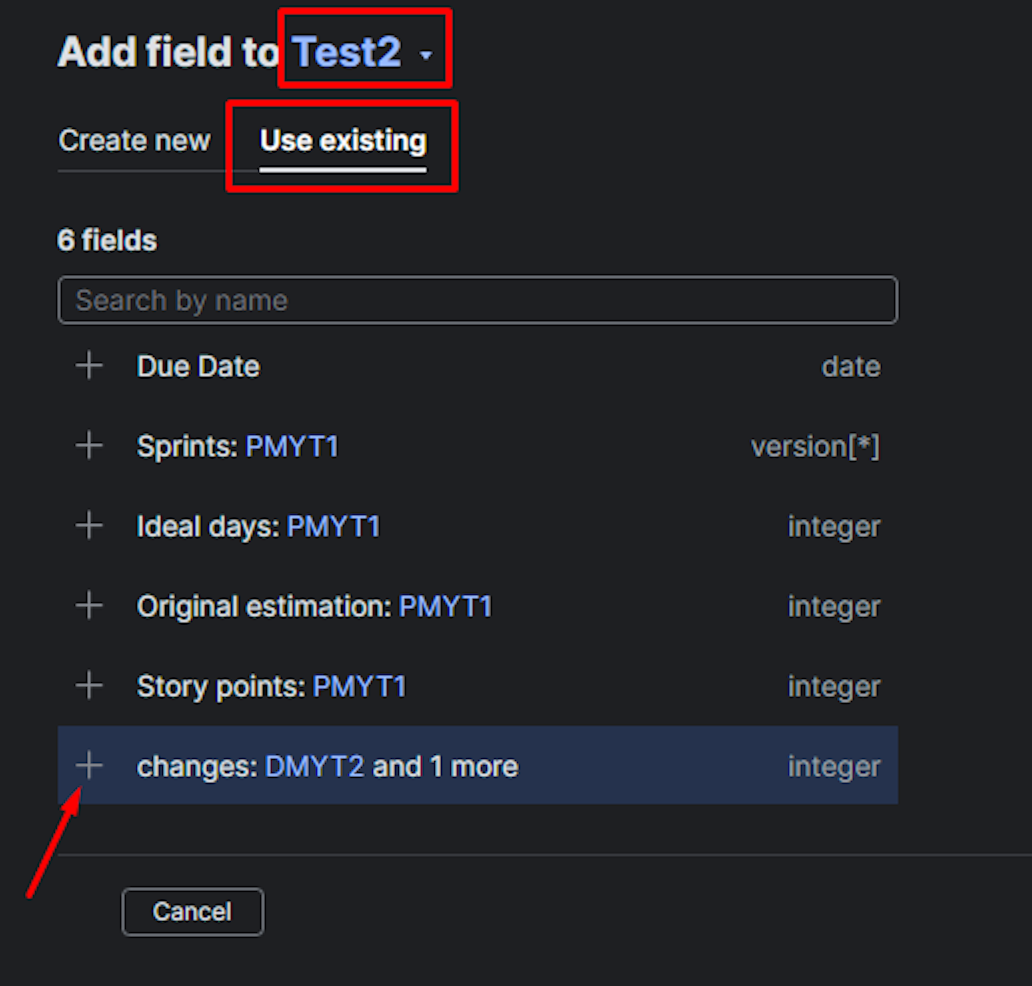1032x986 pixels.
Task: Click the version[*] type label for Sprints
Action: pyautogui.click(x=815, y=446)
